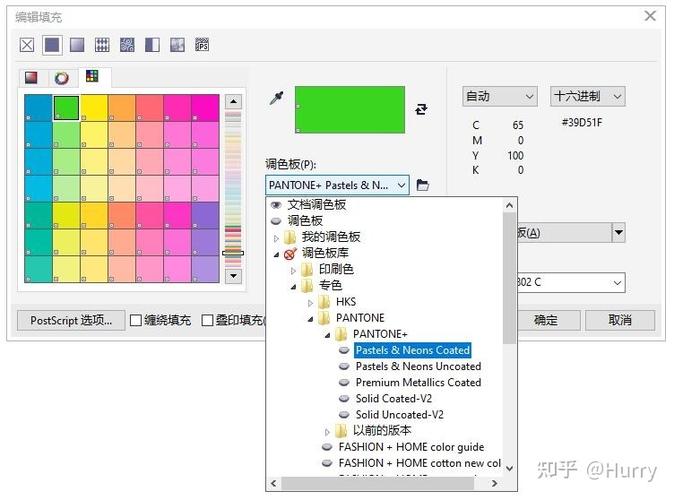Click the 调色板库 library icon
Viewport: 674px width, 500px height.
click(290, 254)
